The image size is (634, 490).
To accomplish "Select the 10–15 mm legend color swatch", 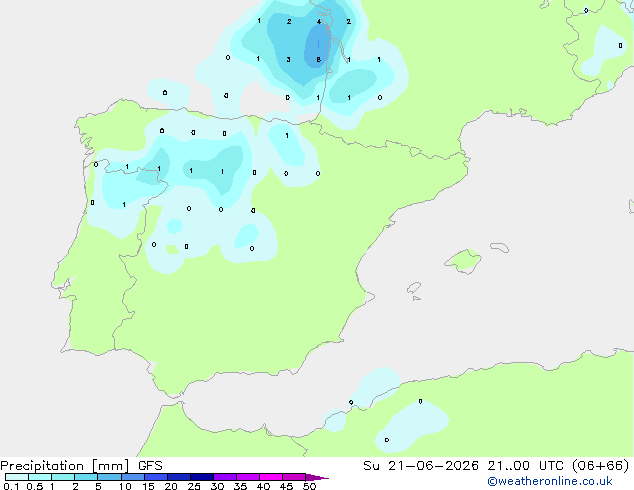I will click(x=133, y=477).
